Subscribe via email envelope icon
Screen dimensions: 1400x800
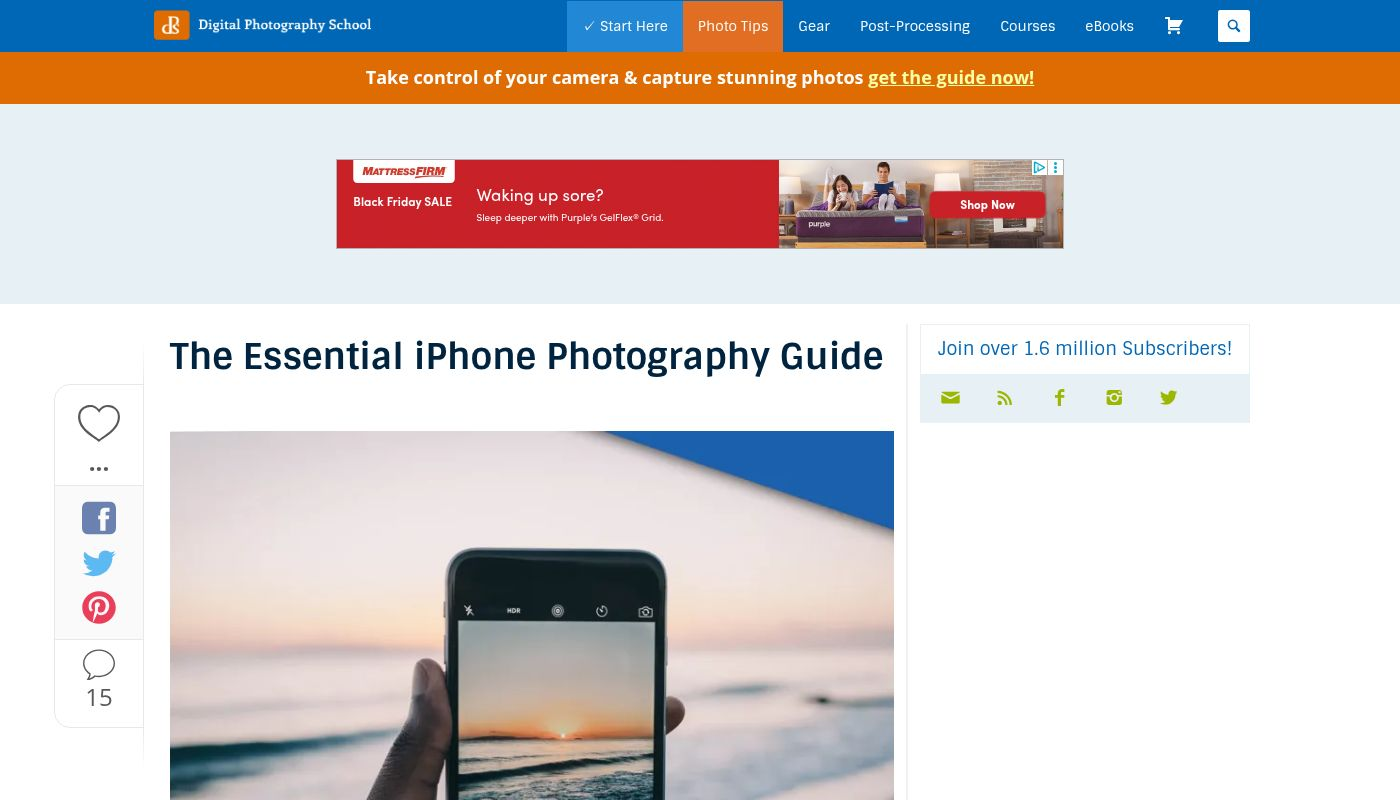[x=950, y=398]
